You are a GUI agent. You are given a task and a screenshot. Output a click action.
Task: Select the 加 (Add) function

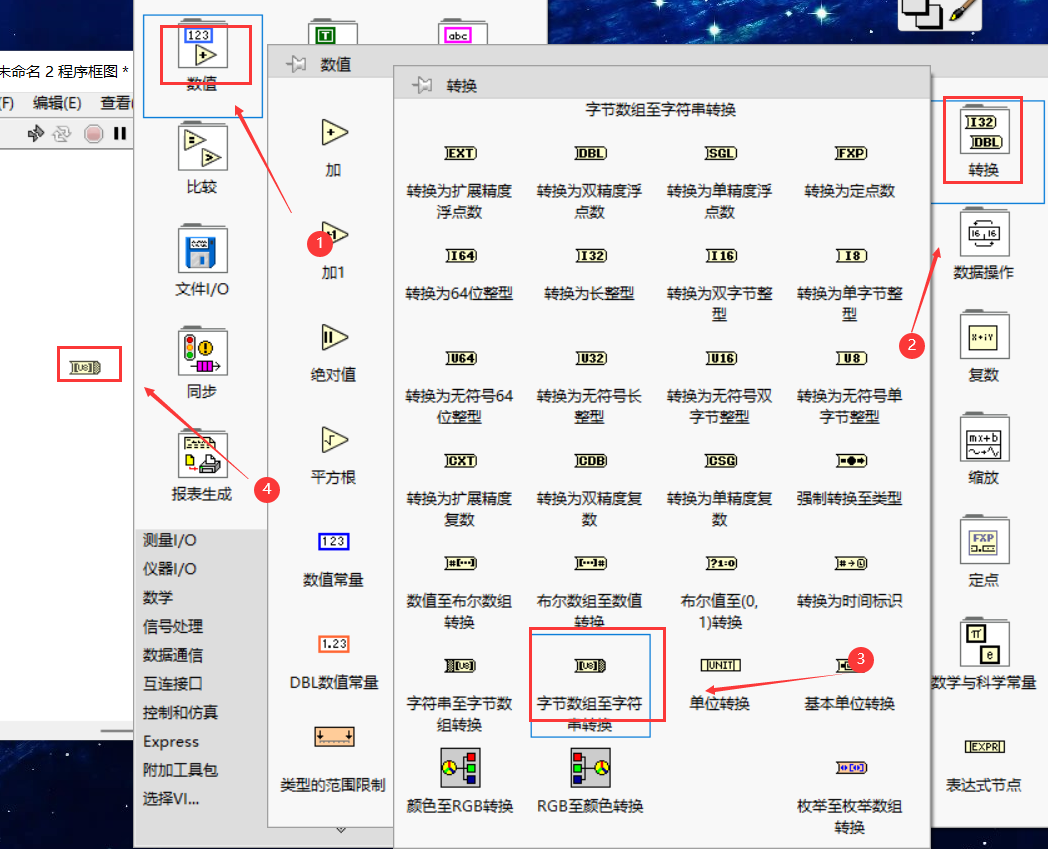pyautogui.click(x=334, y=132)
